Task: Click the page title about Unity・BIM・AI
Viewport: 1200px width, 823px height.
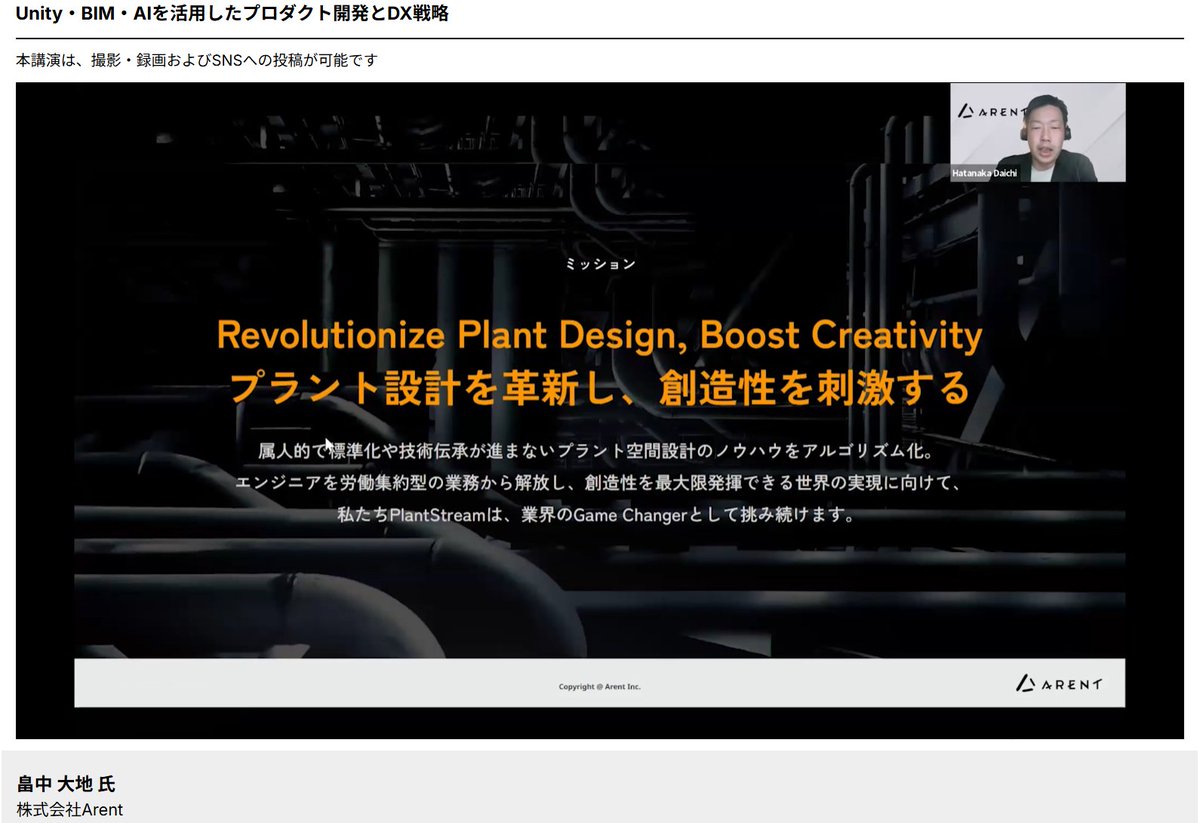Action: 232,14
